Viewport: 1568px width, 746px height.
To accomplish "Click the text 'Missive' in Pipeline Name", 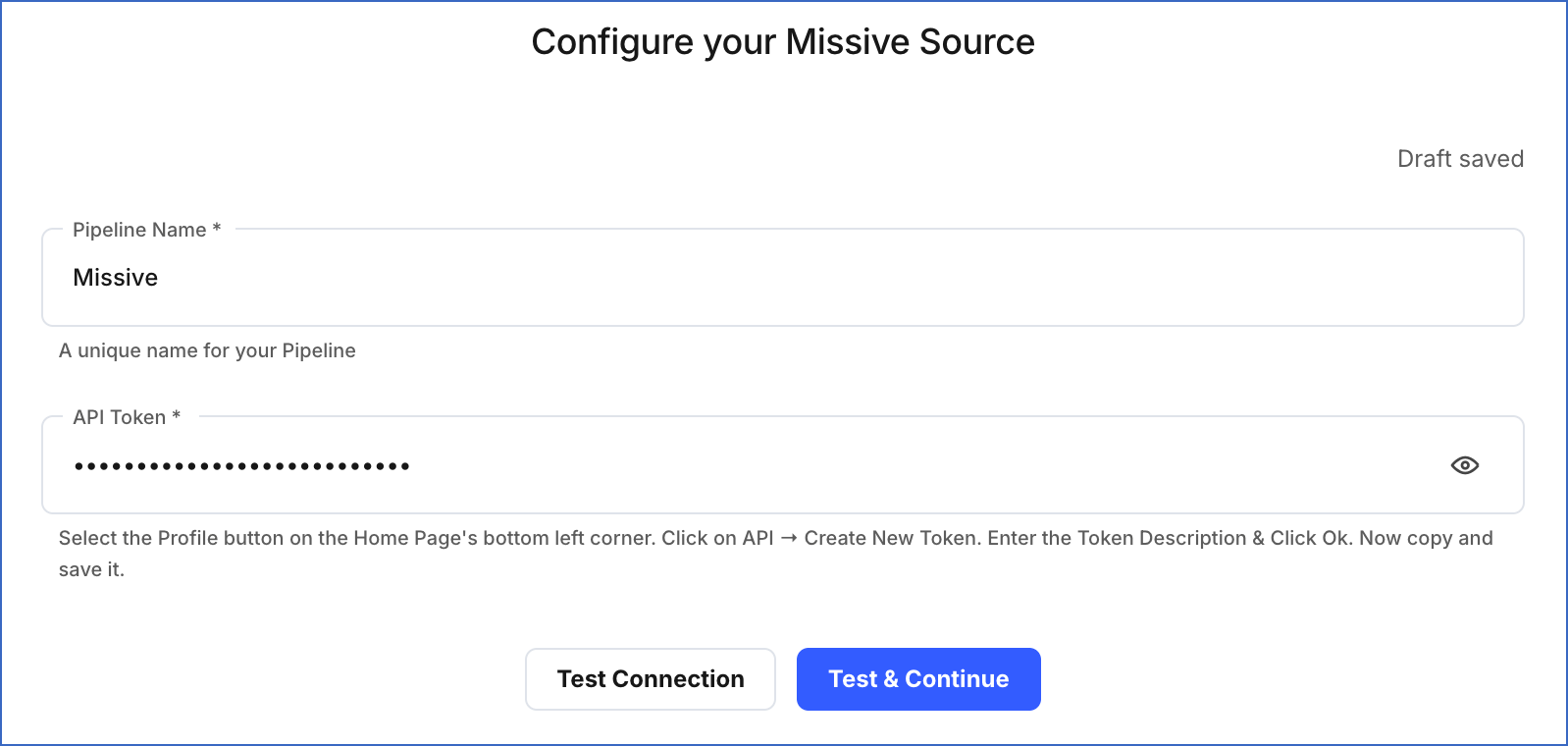I will click(x=115, y=278).
